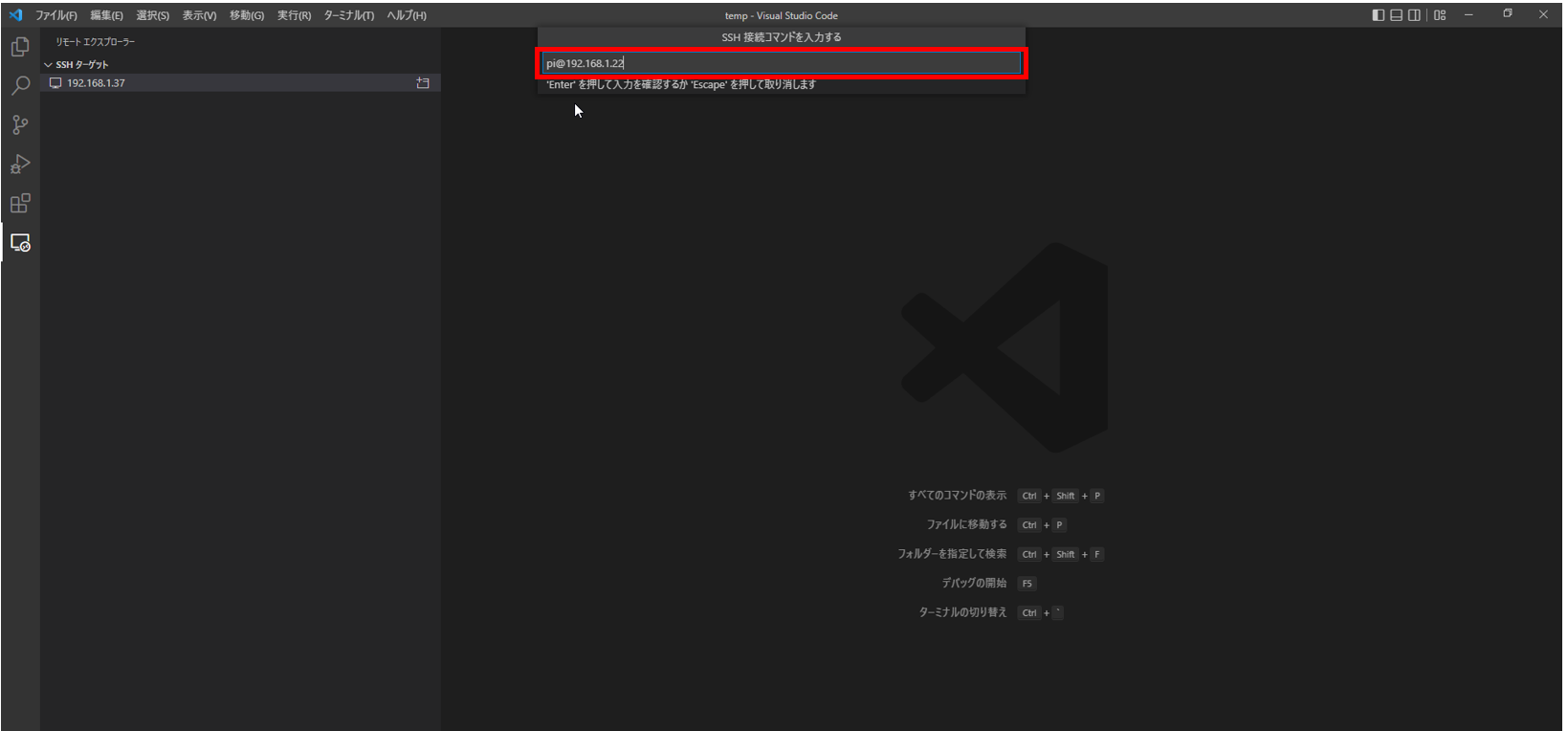The width and height of the screenshot is (1568, 731).
Task: Click the F5 key hint
Action: coord(1027,584)
